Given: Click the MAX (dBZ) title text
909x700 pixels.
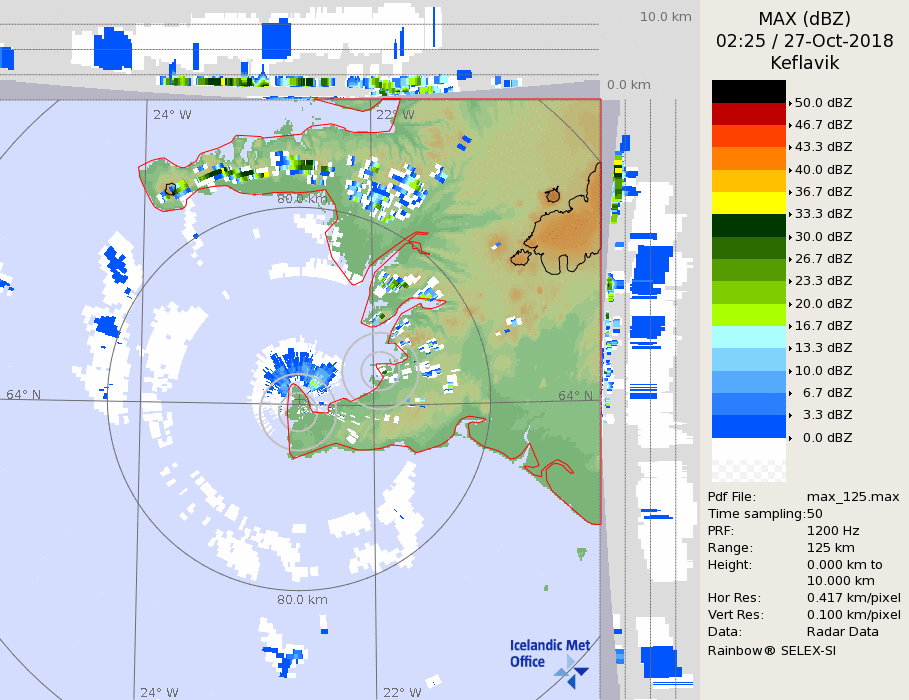Looking at the screenshot, I should point(804,19).
